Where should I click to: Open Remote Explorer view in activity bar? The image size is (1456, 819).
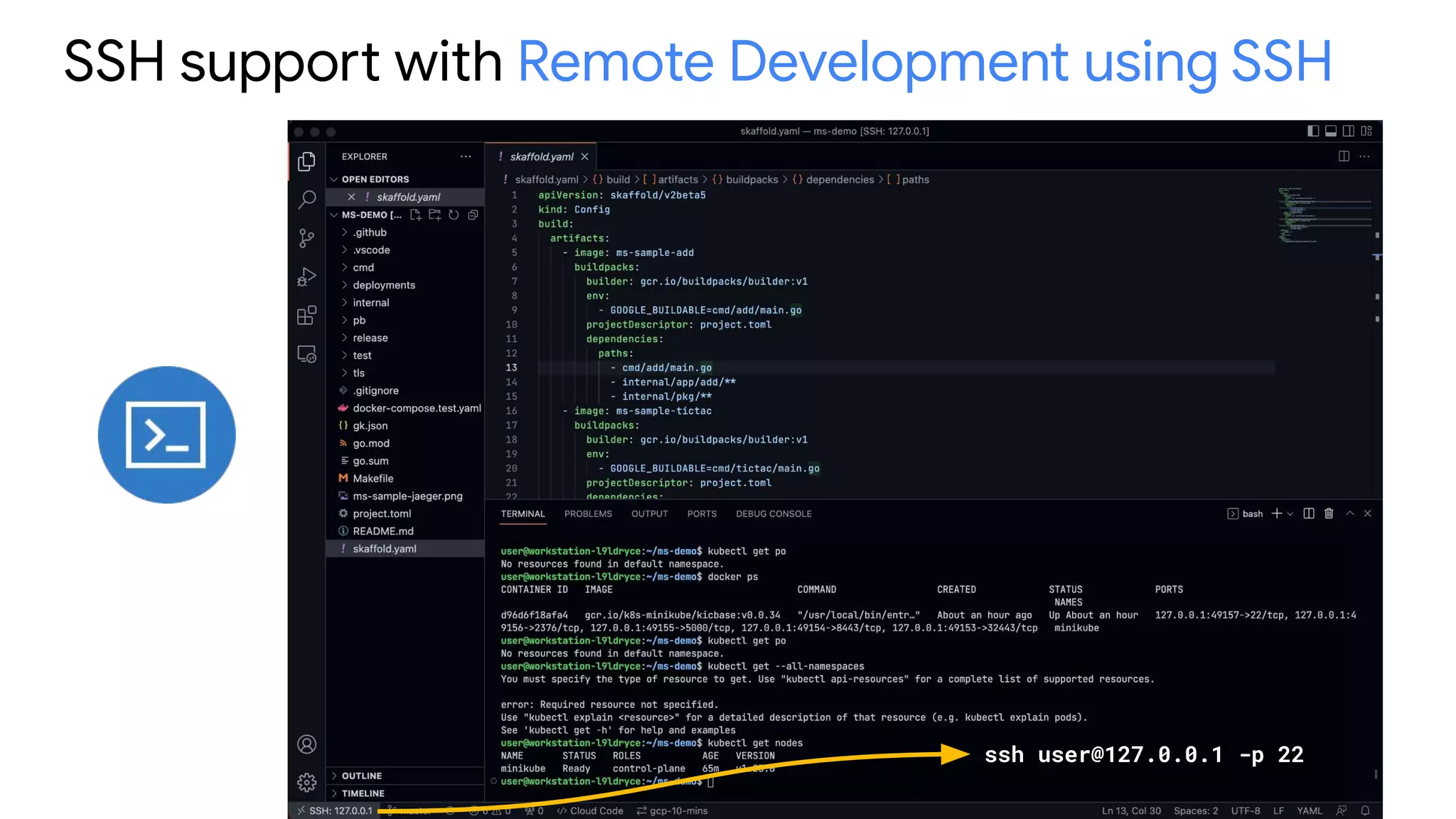306,354
